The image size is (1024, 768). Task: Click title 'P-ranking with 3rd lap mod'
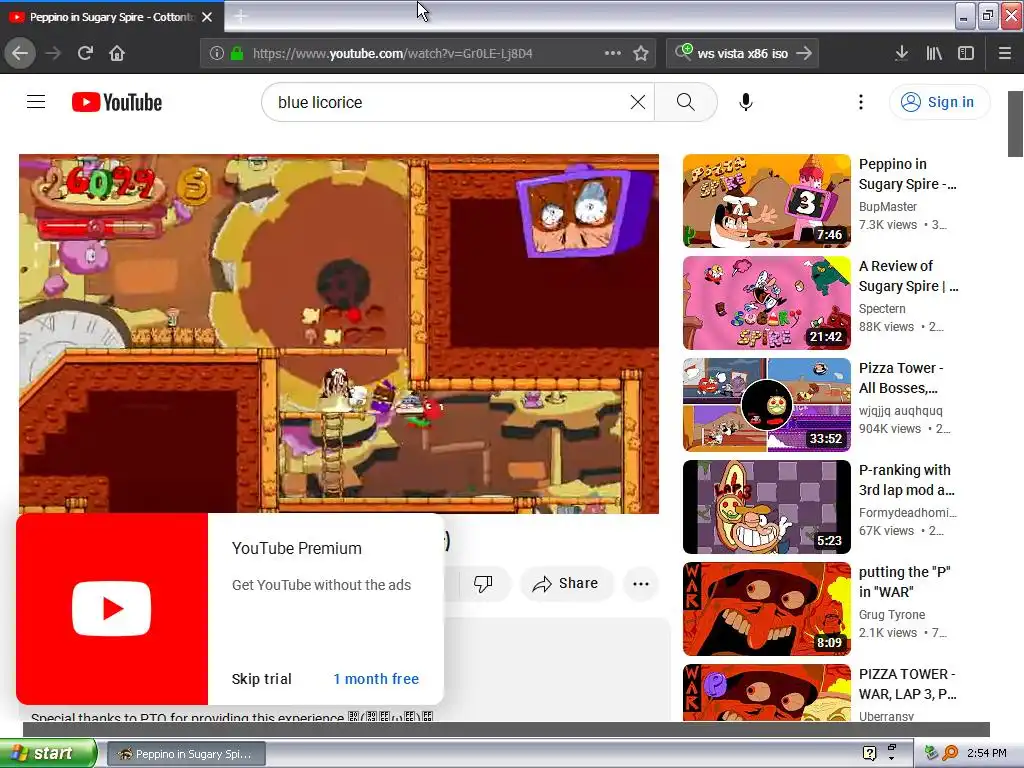tap(907, 480)
